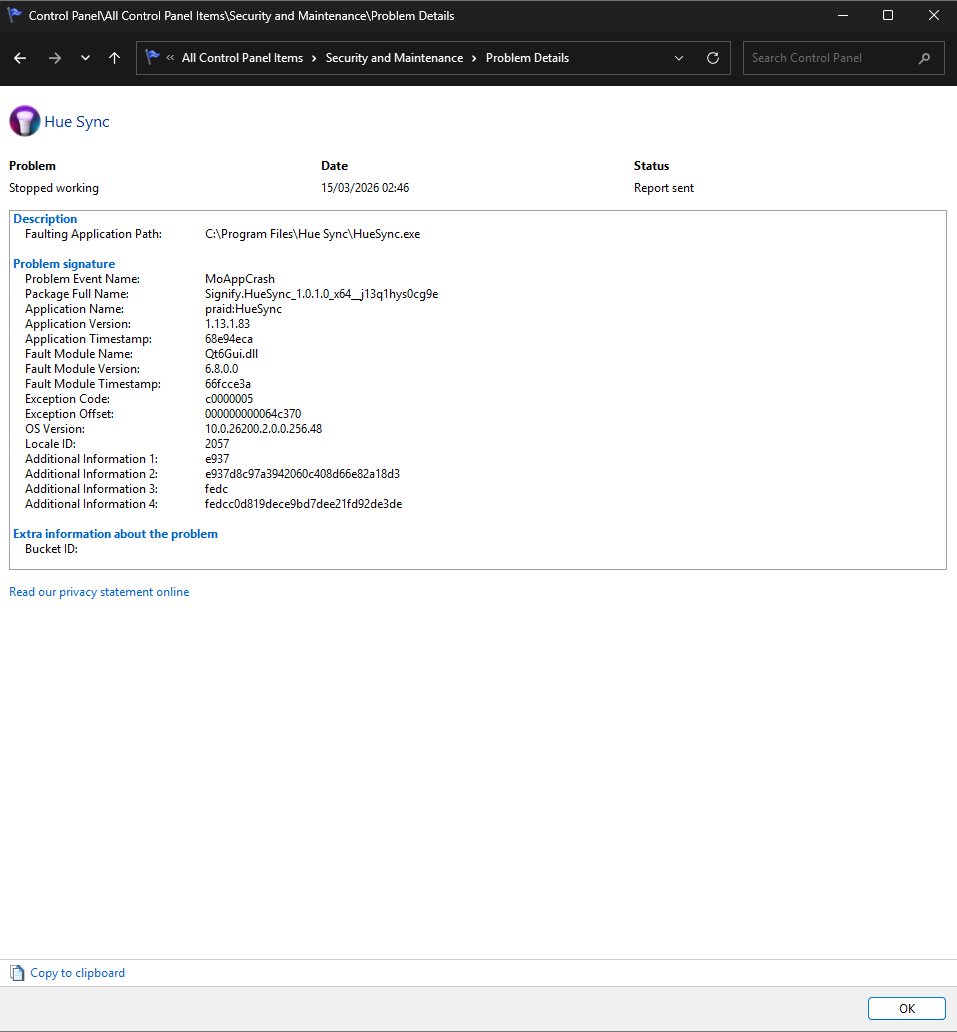Click Copy to clipboard link
957x1032 pixels.
(78, 973)
